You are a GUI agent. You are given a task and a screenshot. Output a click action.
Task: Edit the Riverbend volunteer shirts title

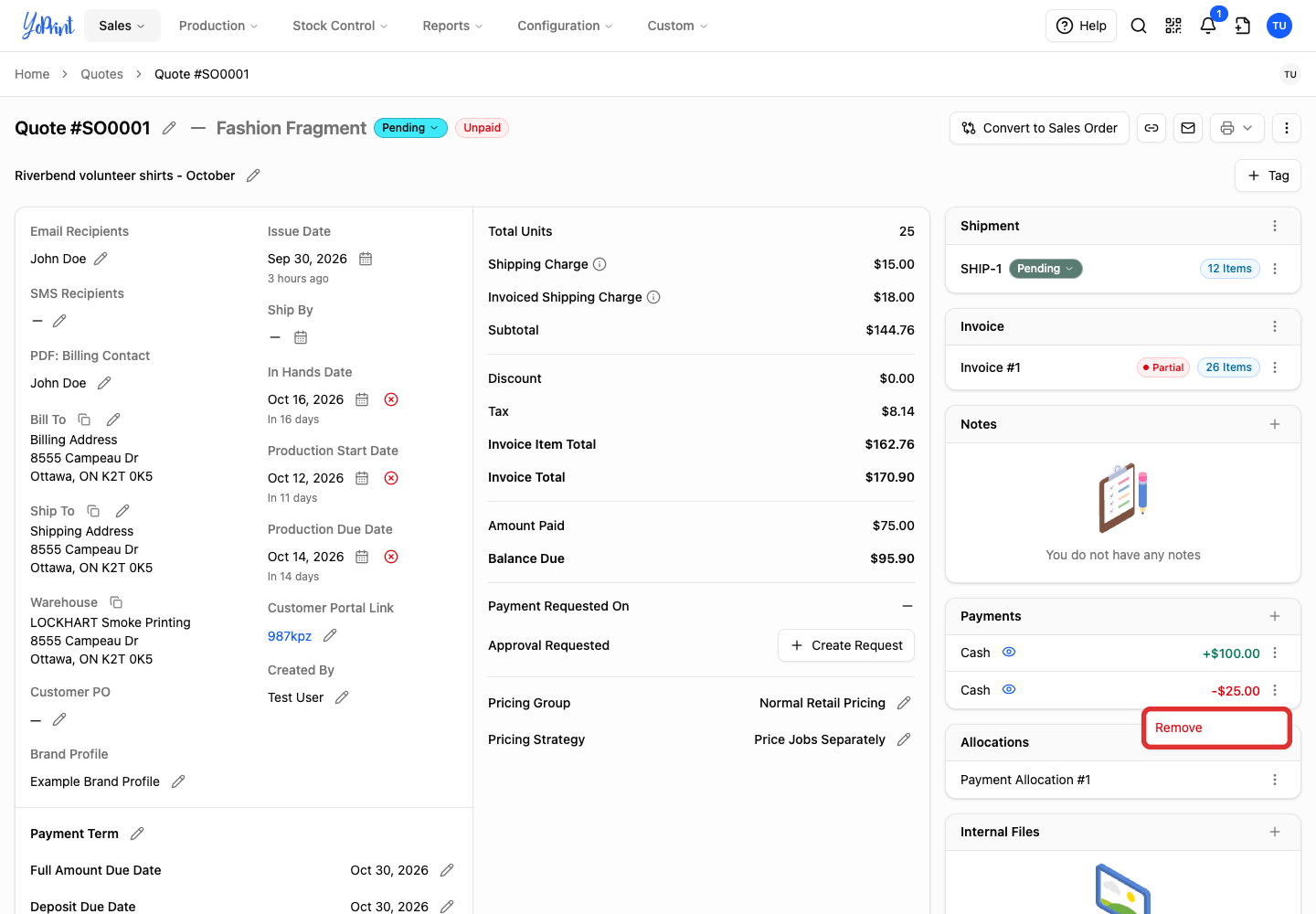[253, 175]
